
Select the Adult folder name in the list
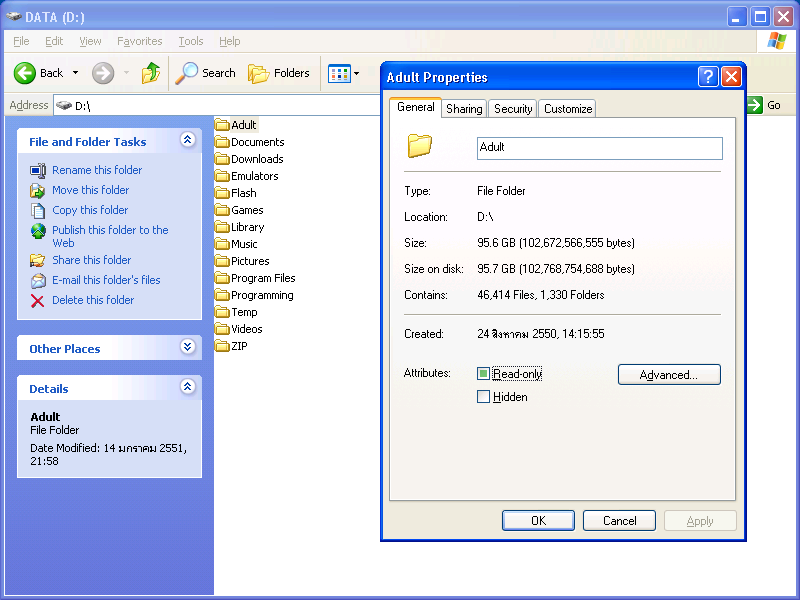(x=244, y=125)
